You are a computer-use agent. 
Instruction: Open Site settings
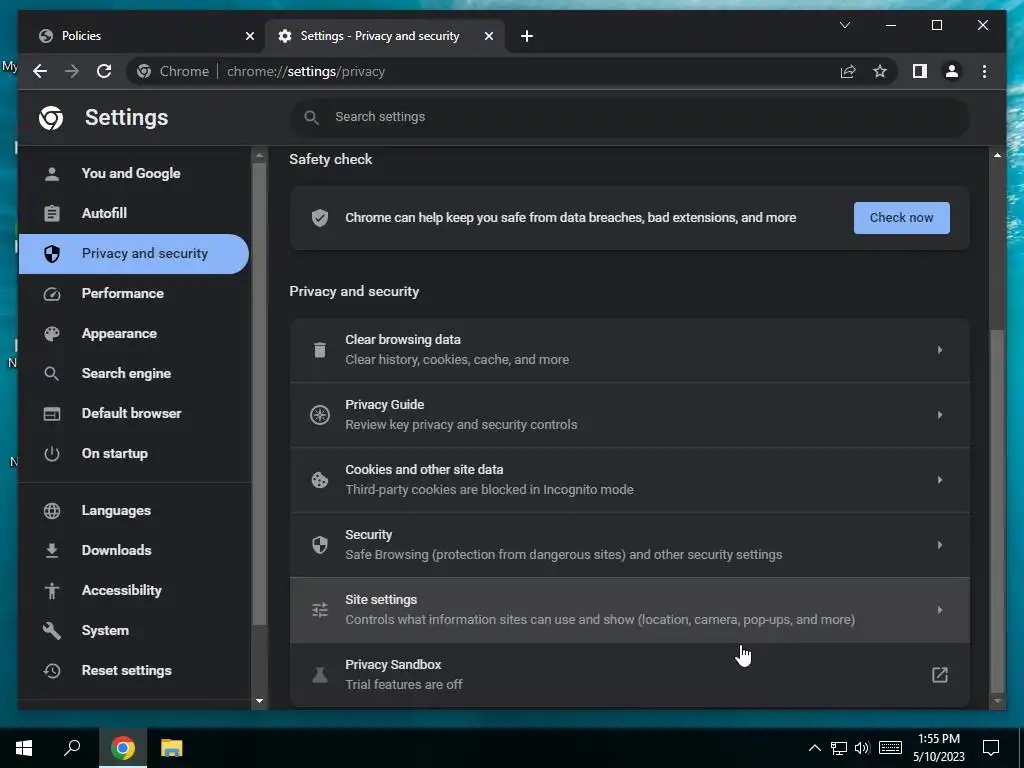click(x=630, y=609)
